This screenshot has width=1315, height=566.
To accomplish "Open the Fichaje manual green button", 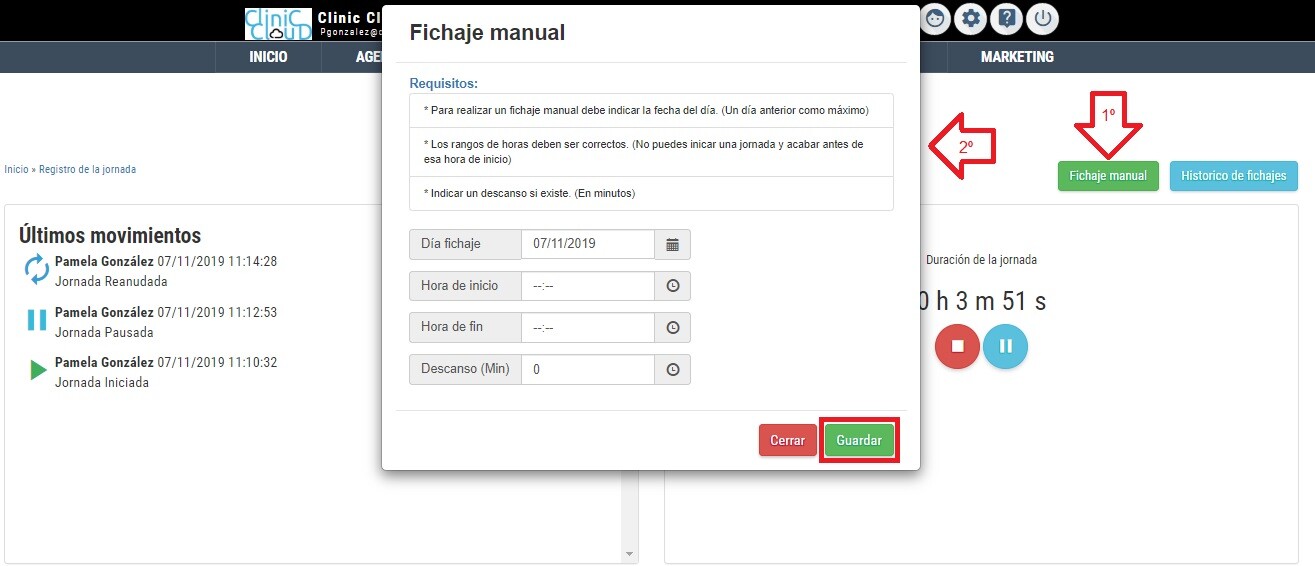I will 1107,176.
